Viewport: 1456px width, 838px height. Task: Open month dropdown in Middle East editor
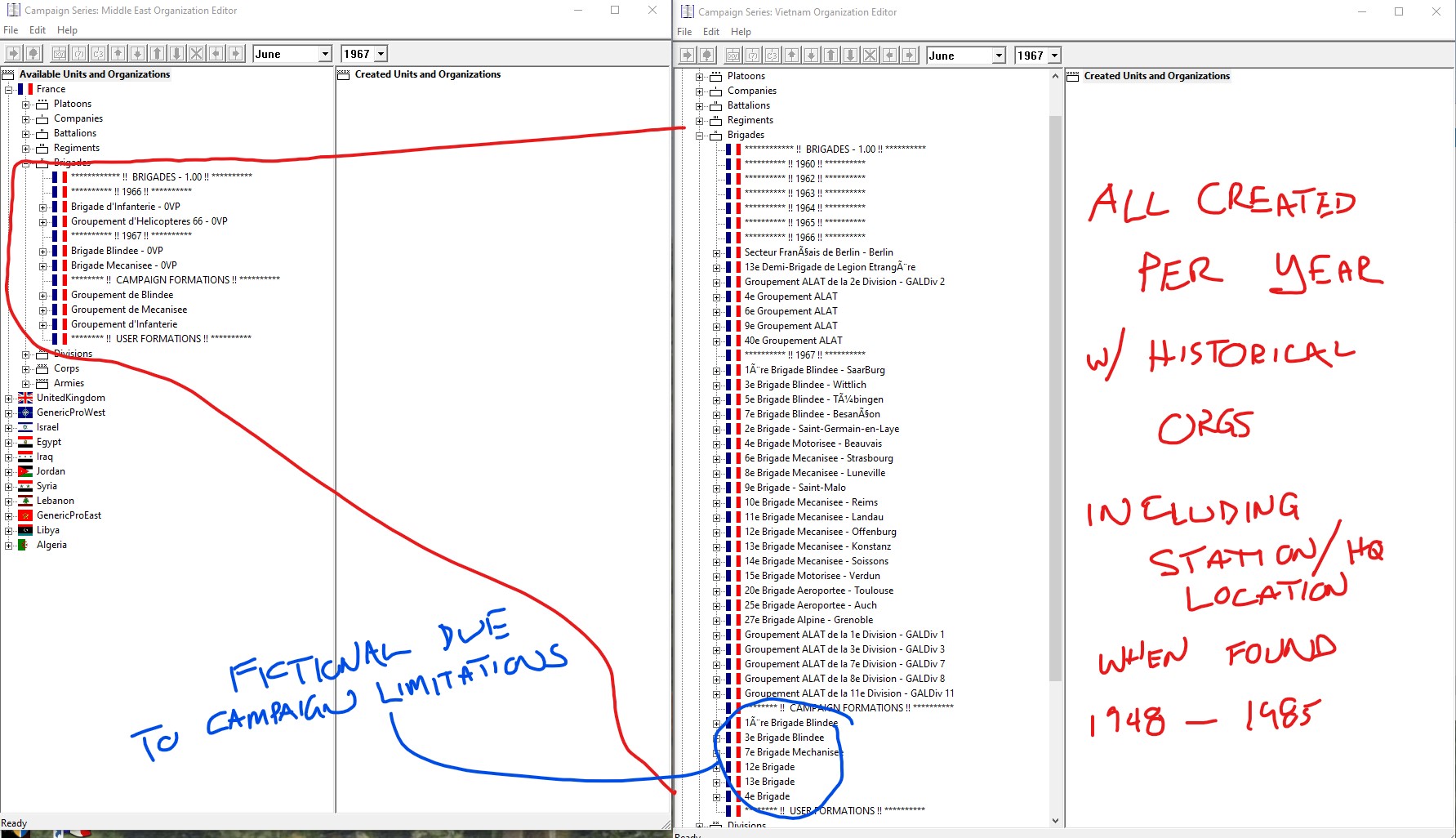point(325,54)
